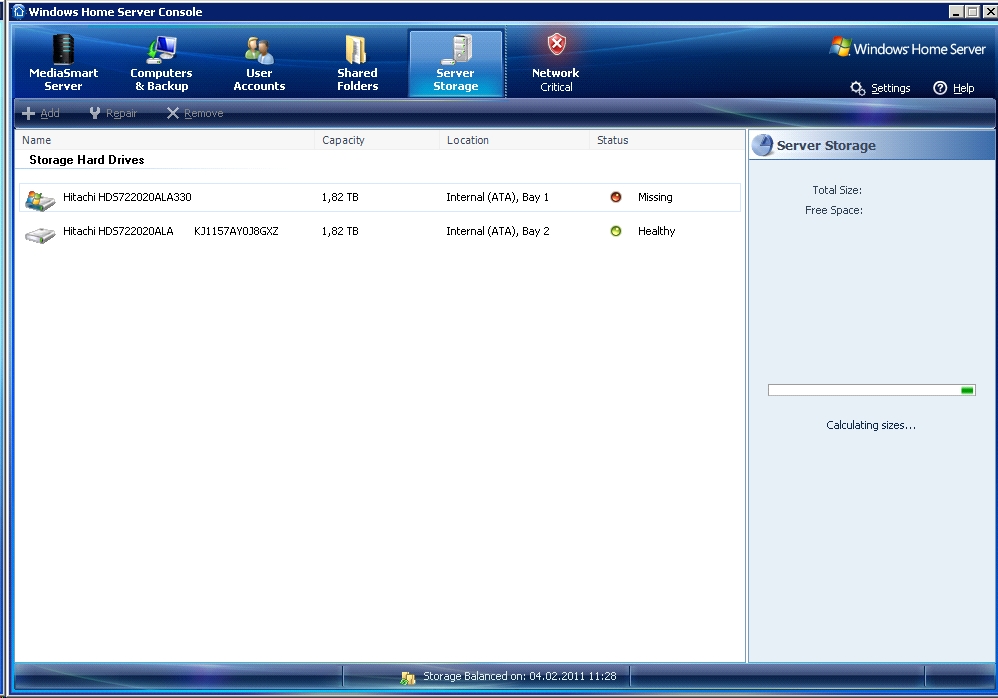The width and height of the screenshot is (998, 698).
Task: Click the Storage Hard Drives group header
Action: pyautogui.click(x=87, y=160)
